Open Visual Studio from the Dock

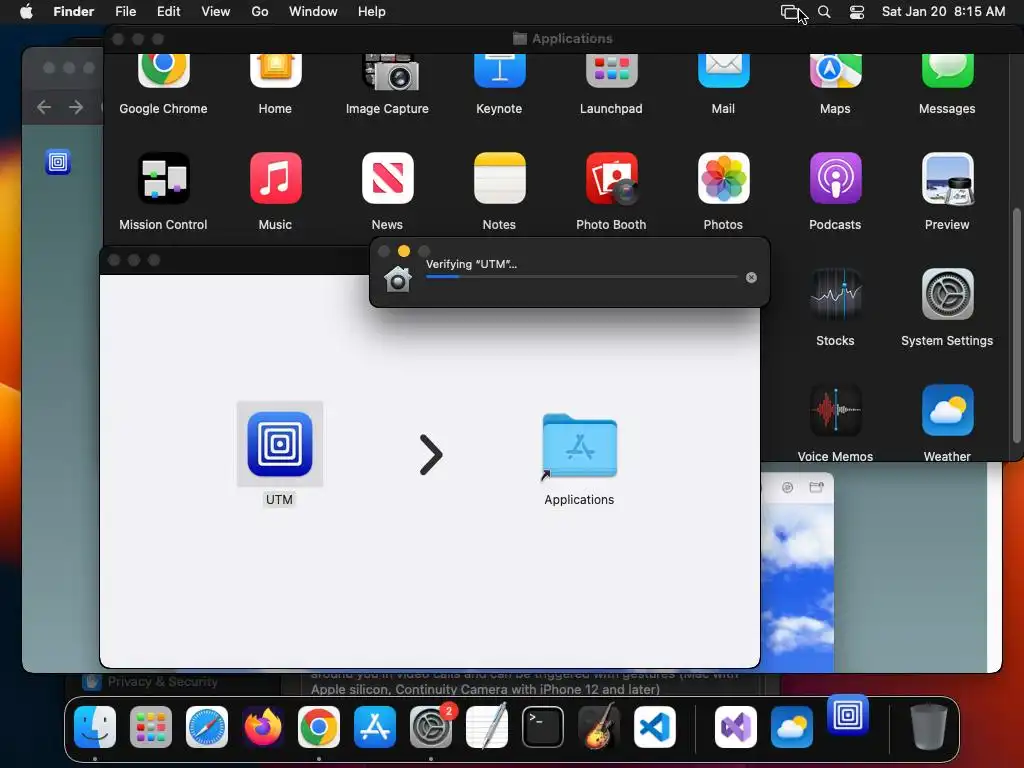[736, 727]
